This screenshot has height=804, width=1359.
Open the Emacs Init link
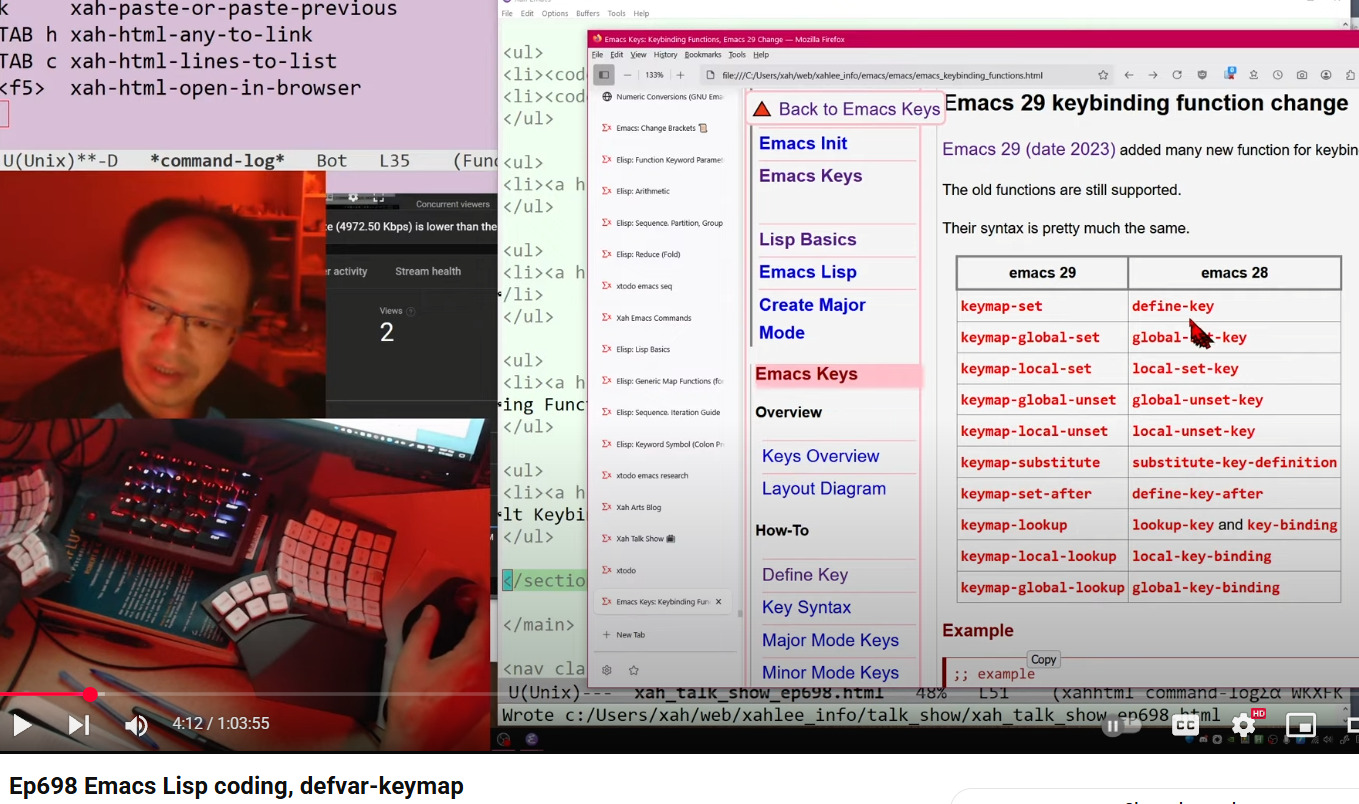(x=803, y=143)
